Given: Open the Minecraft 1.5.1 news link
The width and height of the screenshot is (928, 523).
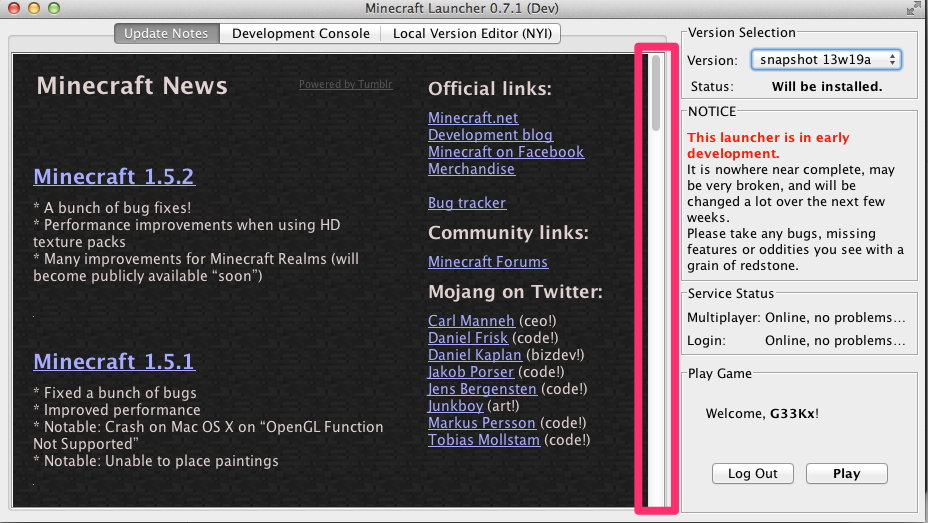Looking at the screenshot, I should click(x=114, y=361).
